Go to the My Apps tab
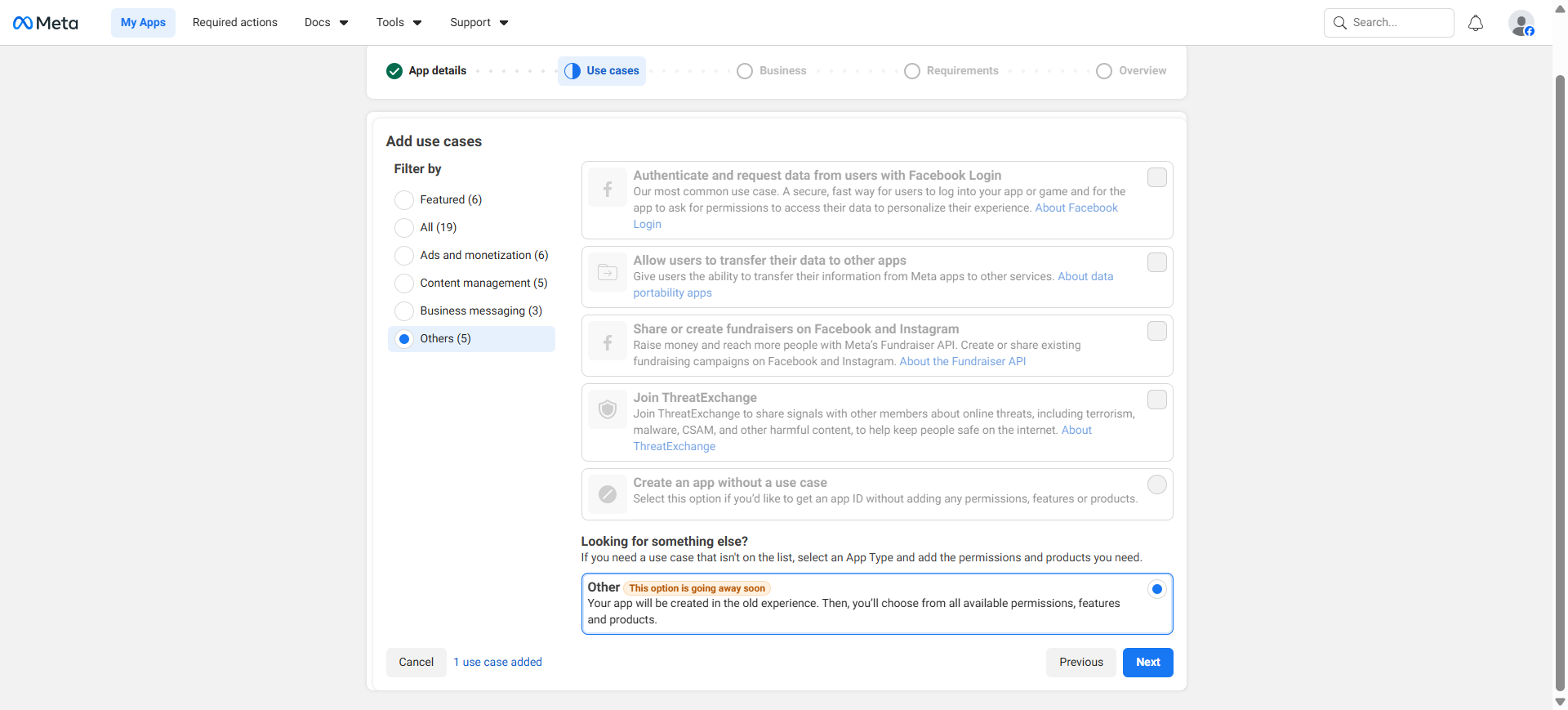The image size is (1568, 710). [143, 23]
